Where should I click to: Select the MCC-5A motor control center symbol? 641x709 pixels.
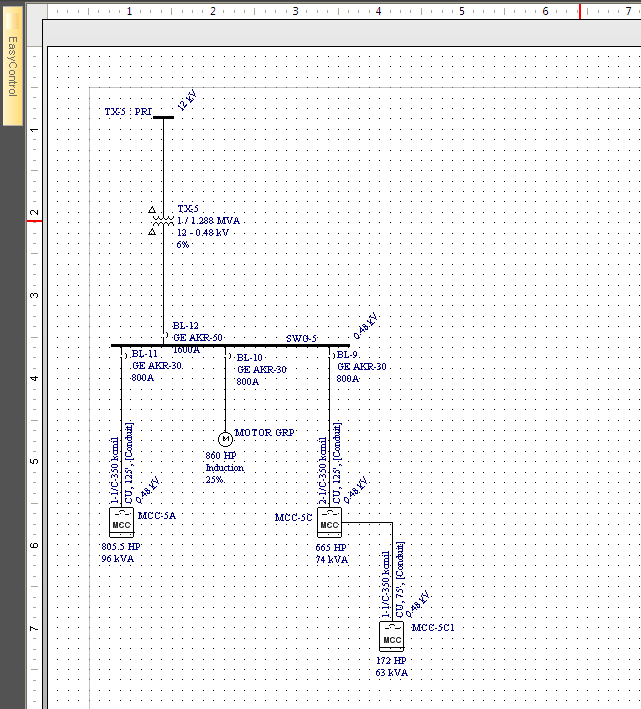[x=121, y=523]
